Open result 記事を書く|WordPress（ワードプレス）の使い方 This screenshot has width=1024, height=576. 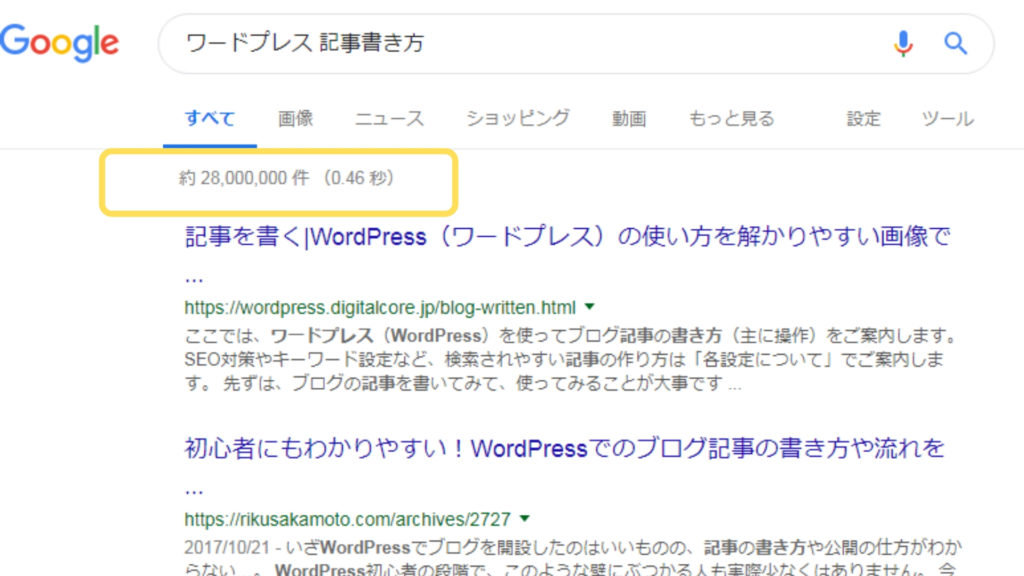pyautogui.click(x=567, y=236)
